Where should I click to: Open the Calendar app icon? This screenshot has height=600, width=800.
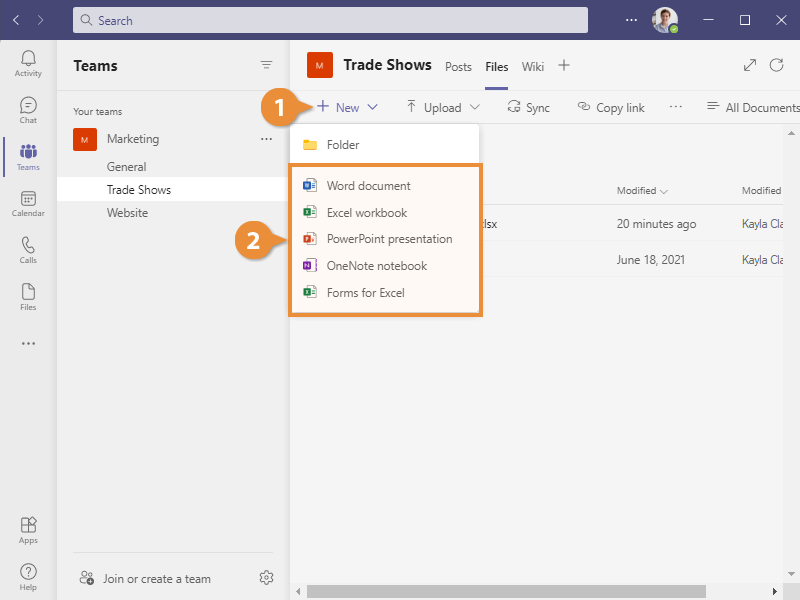(x=28, y=204)
